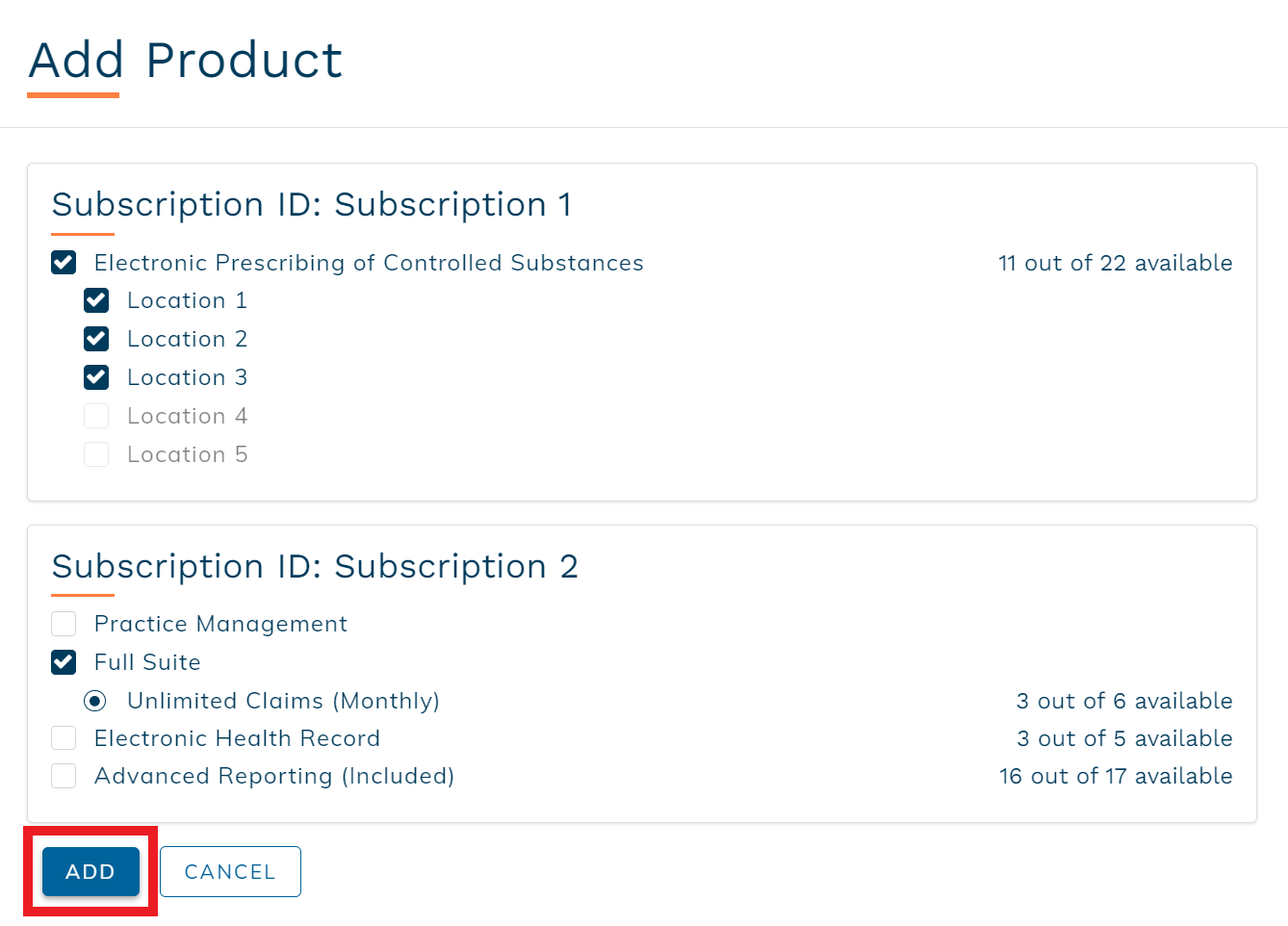Check the Advanced Reporting (Included) checkbox

pyautogui.click(x=63, y=776)
